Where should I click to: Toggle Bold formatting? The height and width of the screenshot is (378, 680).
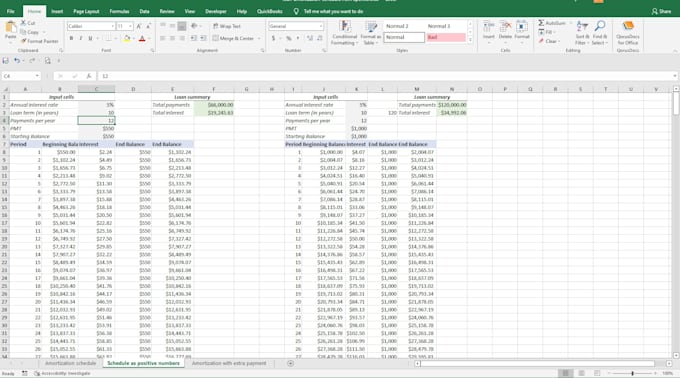click(71, 39)
